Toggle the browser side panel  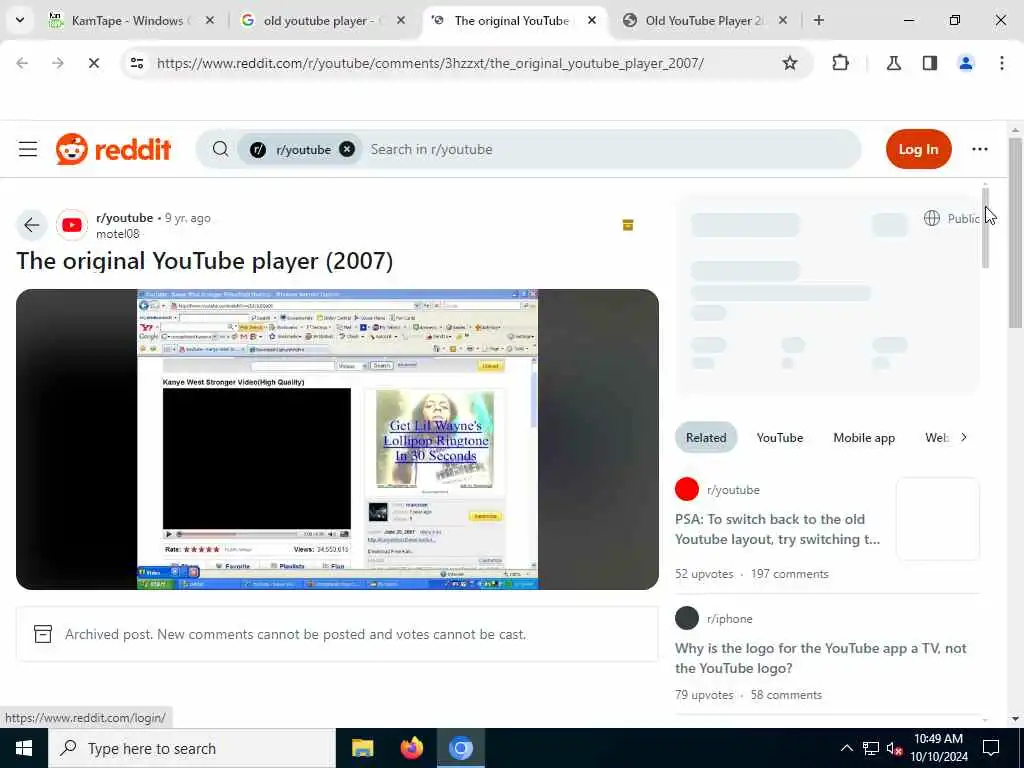tap(930, 63)
